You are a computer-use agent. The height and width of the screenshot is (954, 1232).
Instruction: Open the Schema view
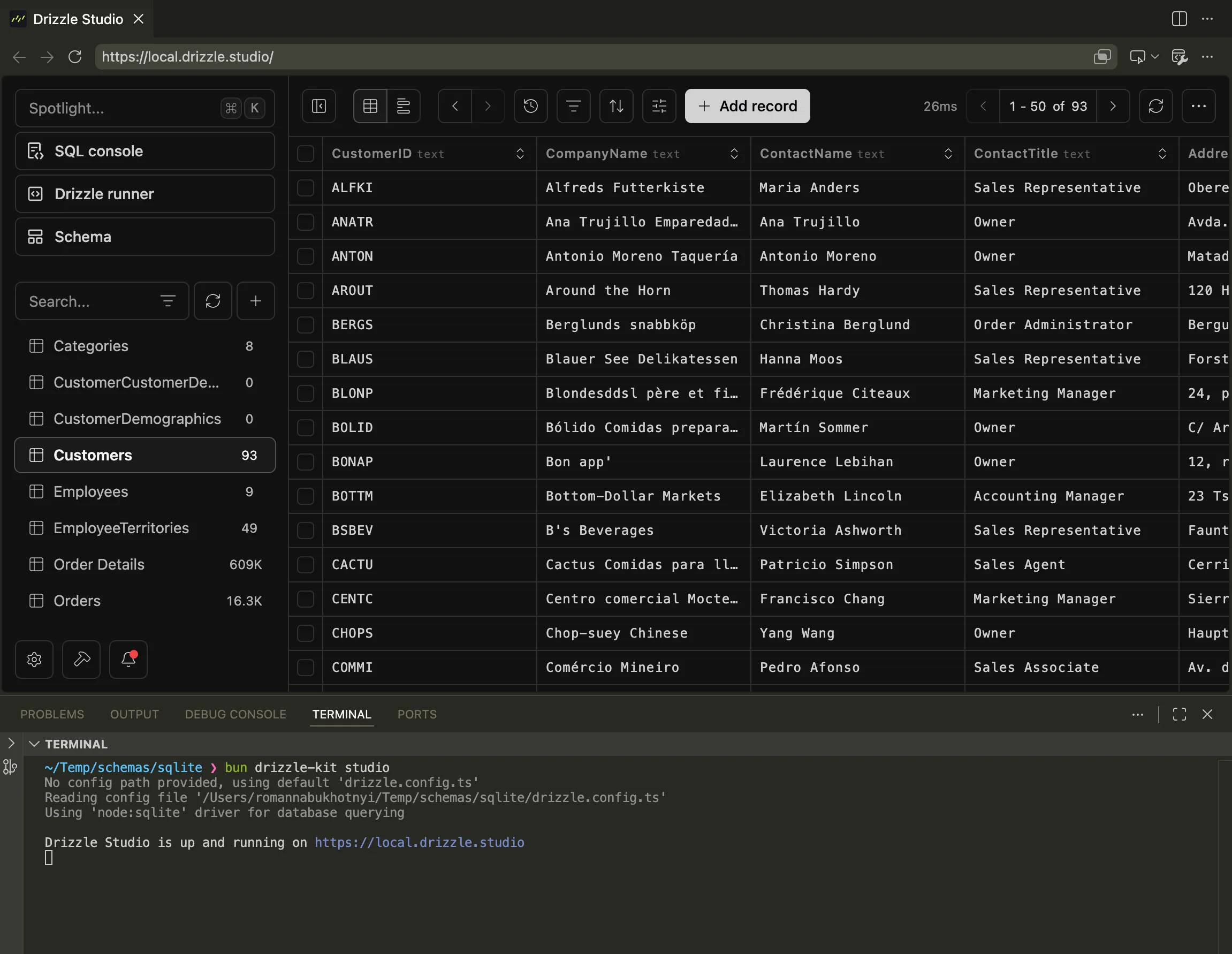(x=145, y=237)
